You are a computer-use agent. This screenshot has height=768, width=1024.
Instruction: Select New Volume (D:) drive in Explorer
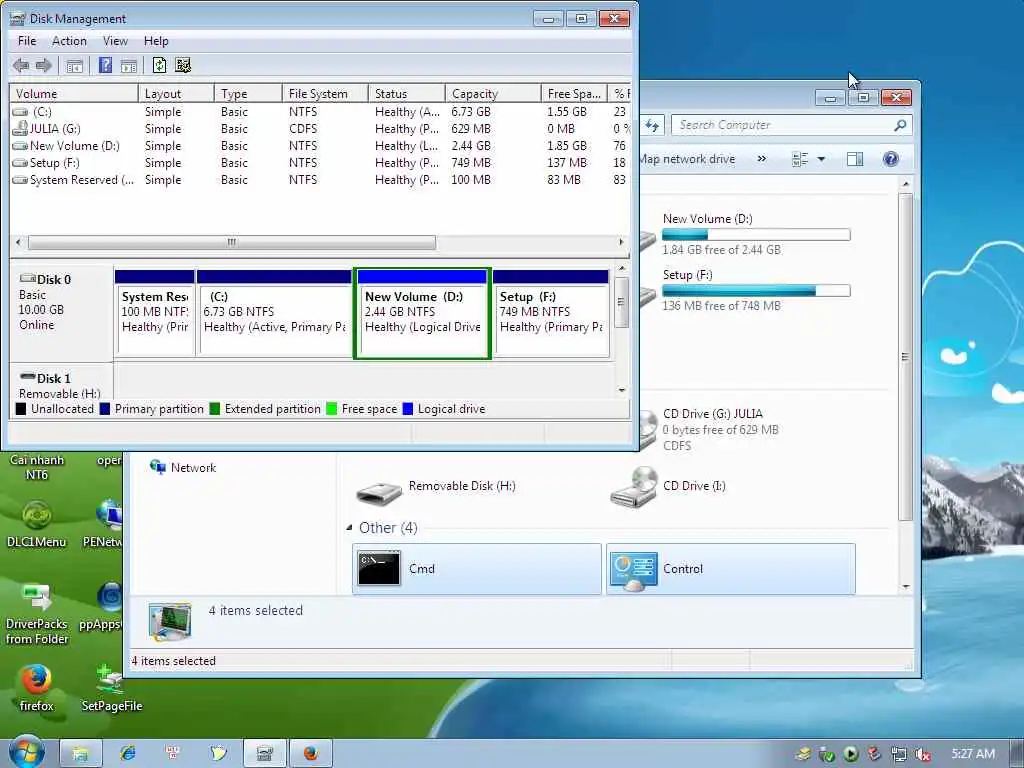click(744, 234)
